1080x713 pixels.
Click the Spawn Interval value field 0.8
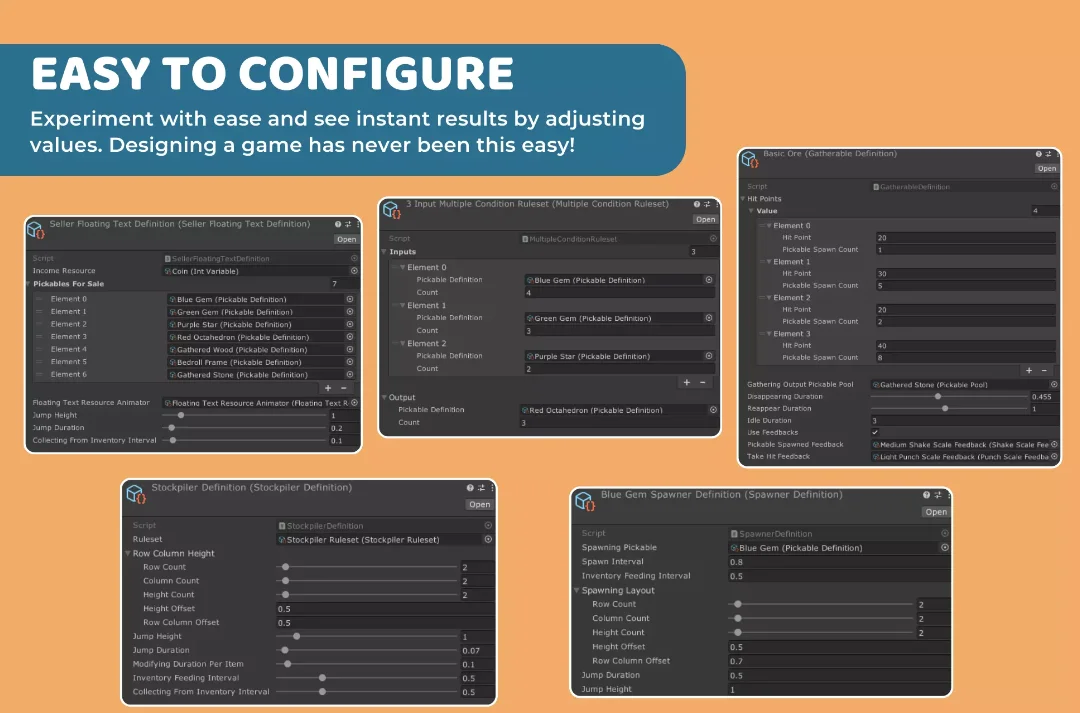tap(839, 562)
